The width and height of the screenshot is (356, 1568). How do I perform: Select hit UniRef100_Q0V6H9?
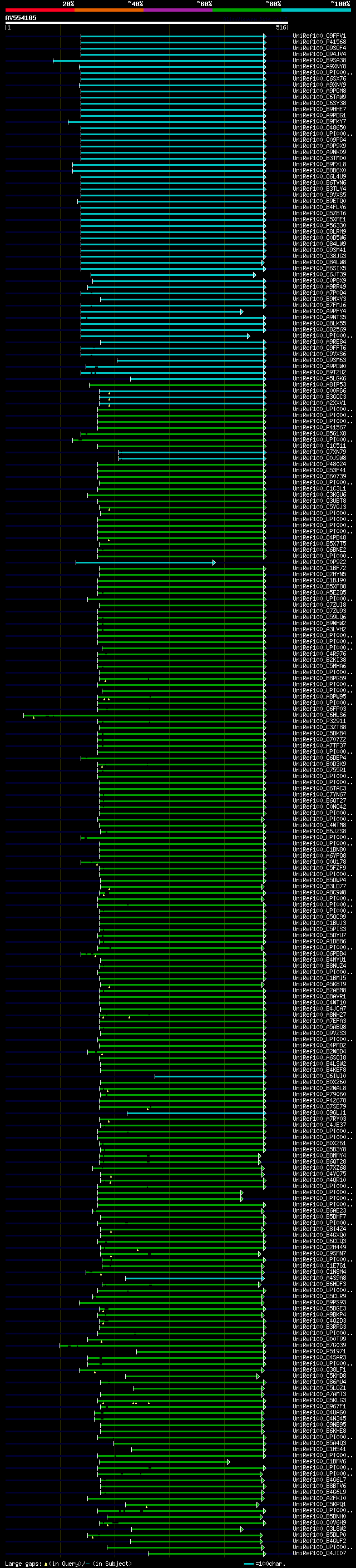pyautogui.click(x=319, y=1522)
